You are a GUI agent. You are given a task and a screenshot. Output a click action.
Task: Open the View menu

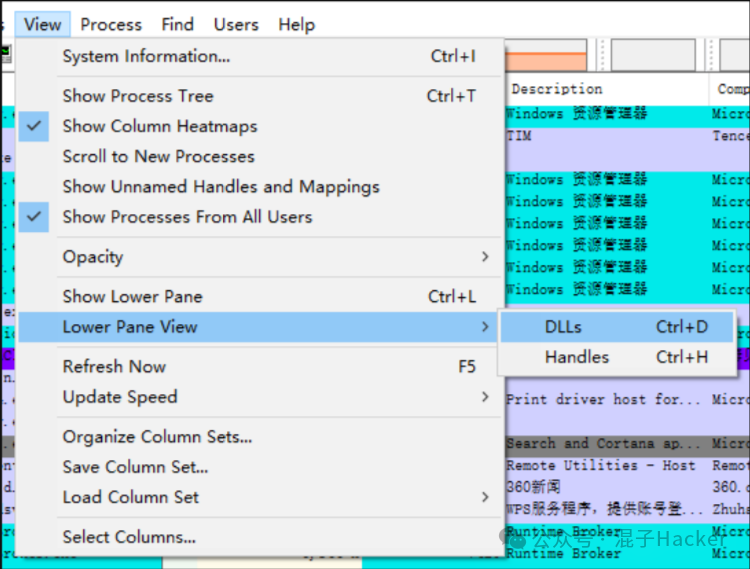(42, 24)
